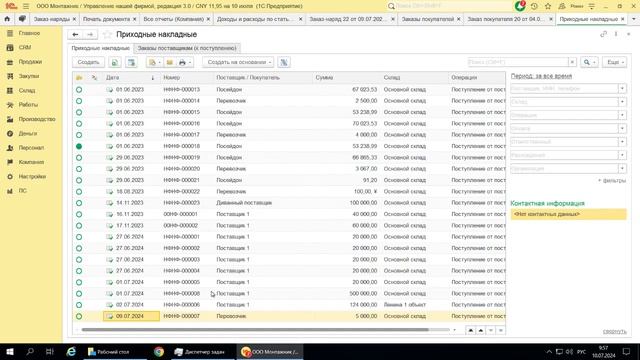This screenshot has height=360, width=640.
Task: Click the document structure toolbar icon
Action: pyautogui.click(x=131, y=62)
